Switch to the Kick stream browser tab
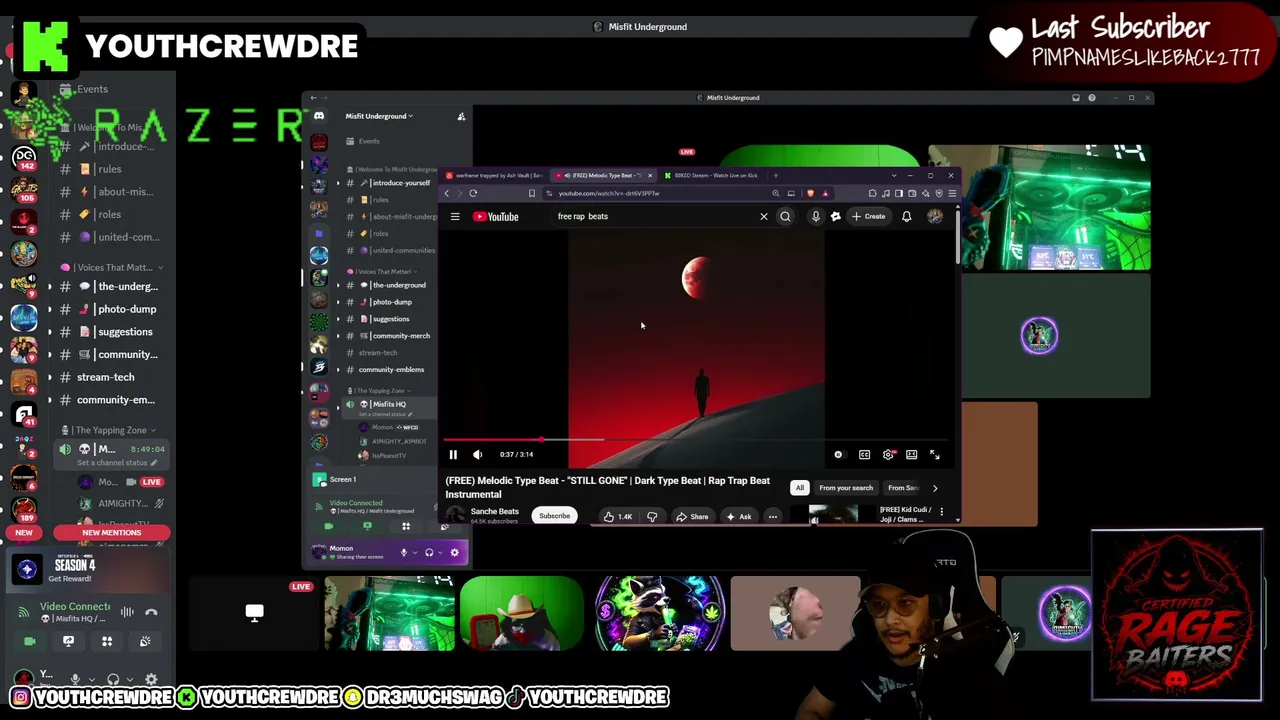The width and height of the screenshot is (1280, 720). coord(712,176)
